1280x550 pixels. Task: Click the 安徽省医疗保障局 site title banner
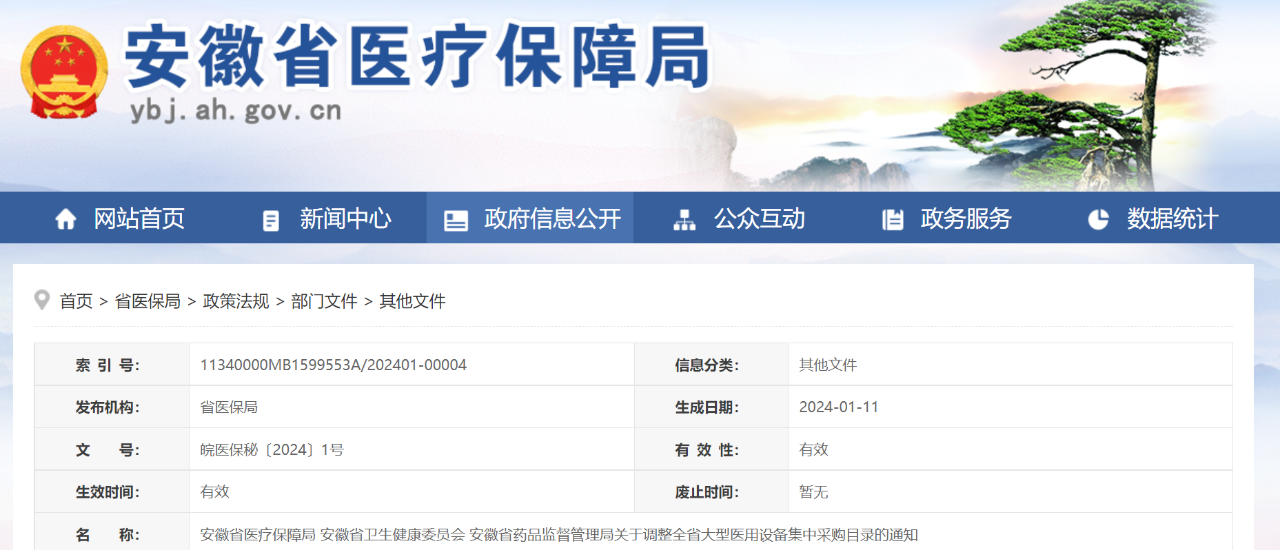pyautogui.click(x=417, y=58)
